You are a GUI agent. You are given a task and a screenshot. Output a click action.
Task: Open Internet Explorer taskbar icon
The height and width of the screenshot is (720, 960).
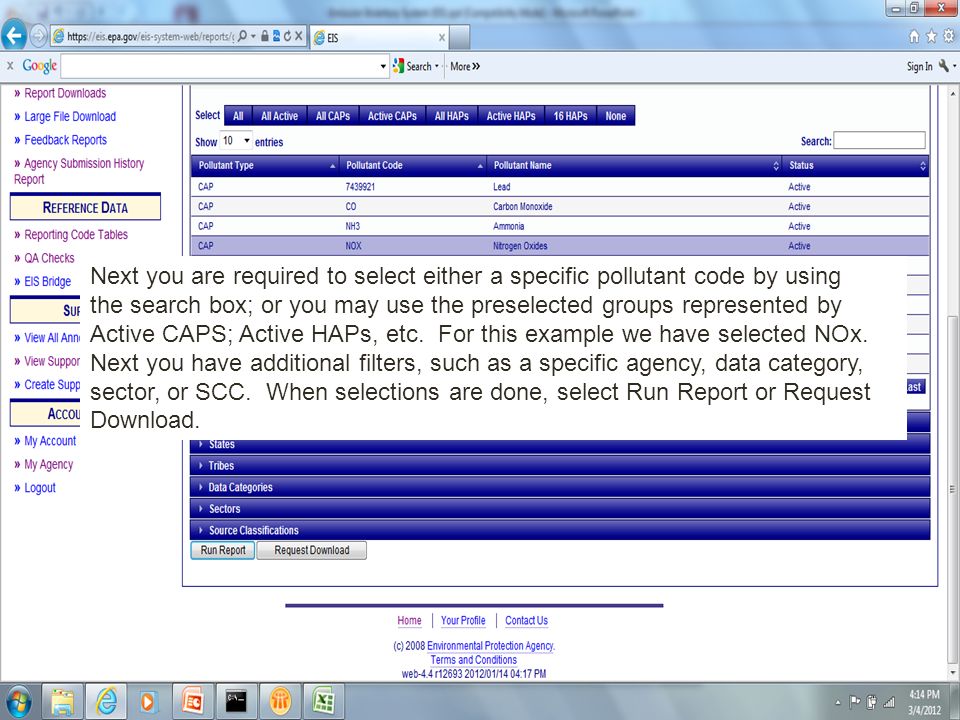(x=106, y=701)
